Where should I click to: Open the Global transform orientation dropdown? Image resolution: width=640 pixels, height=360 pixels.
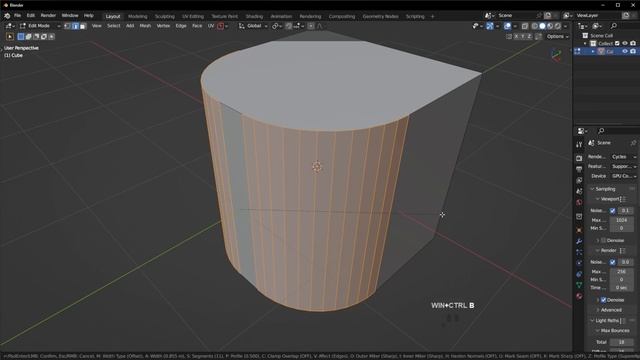[253, 26]
